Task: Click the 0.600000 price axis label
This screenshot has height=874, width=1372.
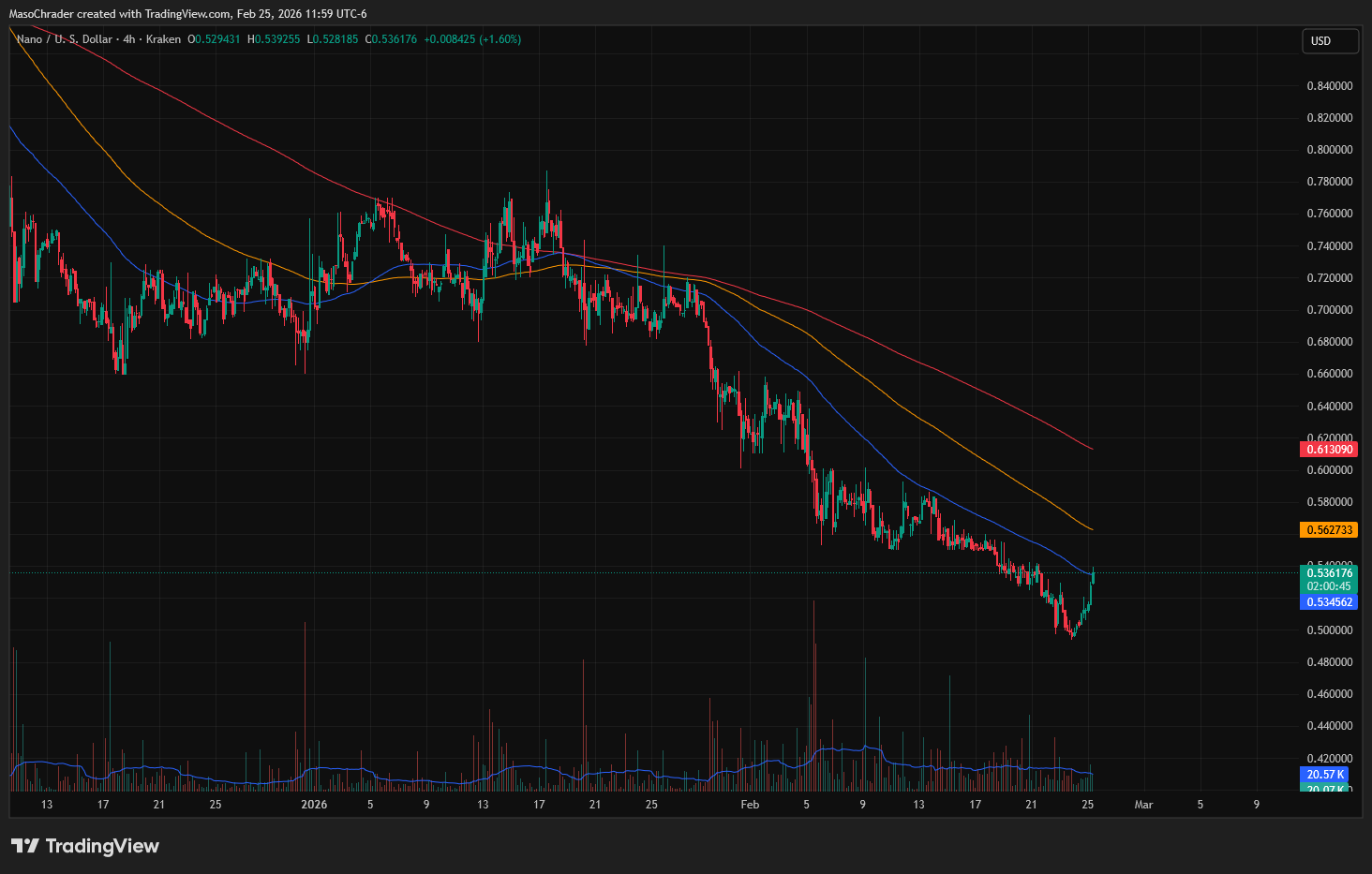Action: click(x=1330, y=470)
